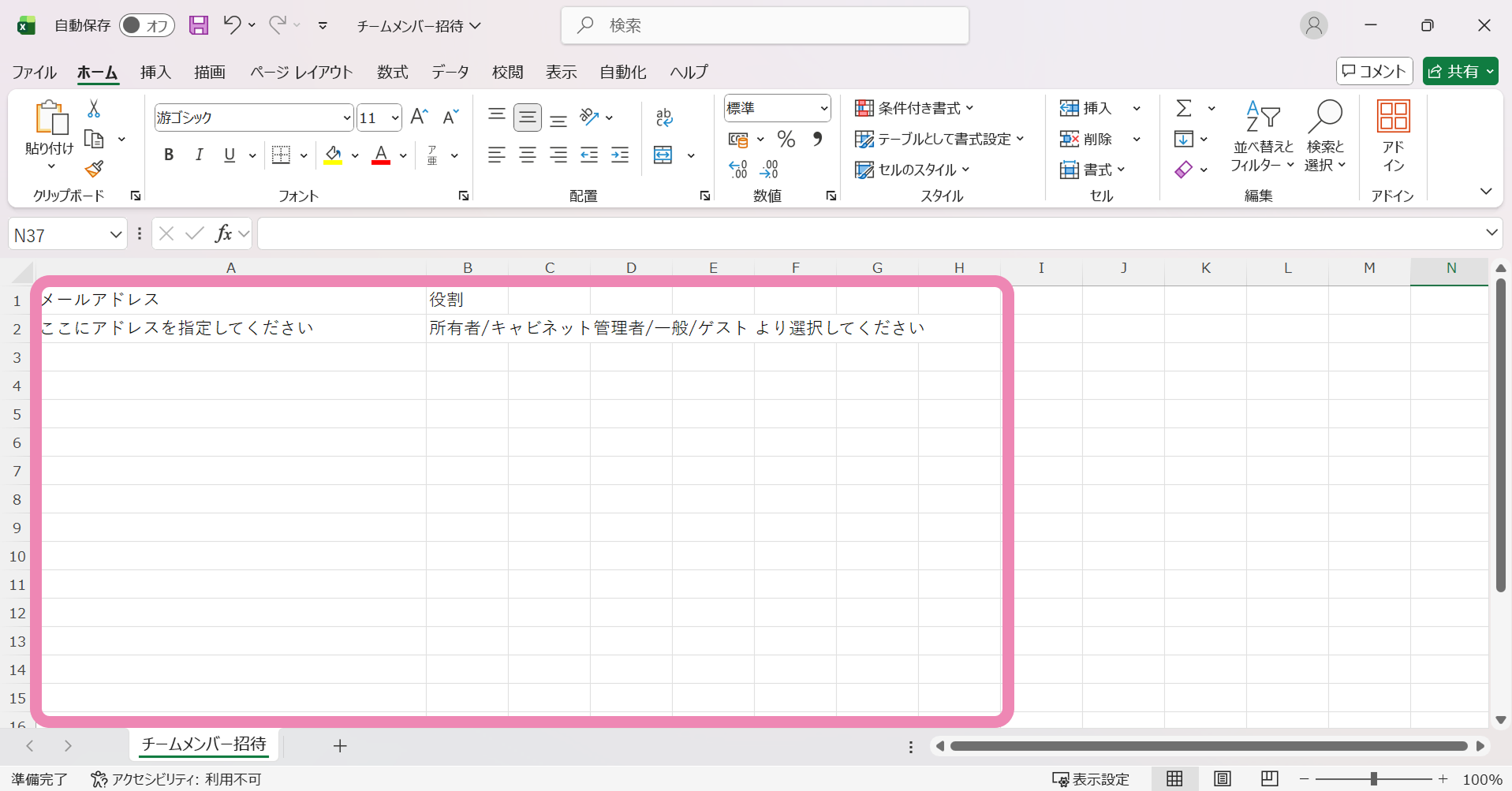1512x791 pixels.
Task: Click the 条件付き書式 conditional formatting icon
Action: [864, 107]
